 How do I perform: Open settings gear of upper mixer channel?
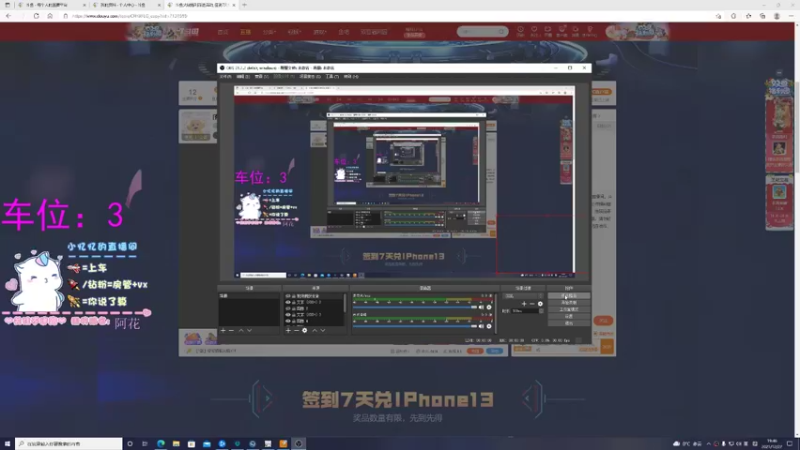click(489, 307)
